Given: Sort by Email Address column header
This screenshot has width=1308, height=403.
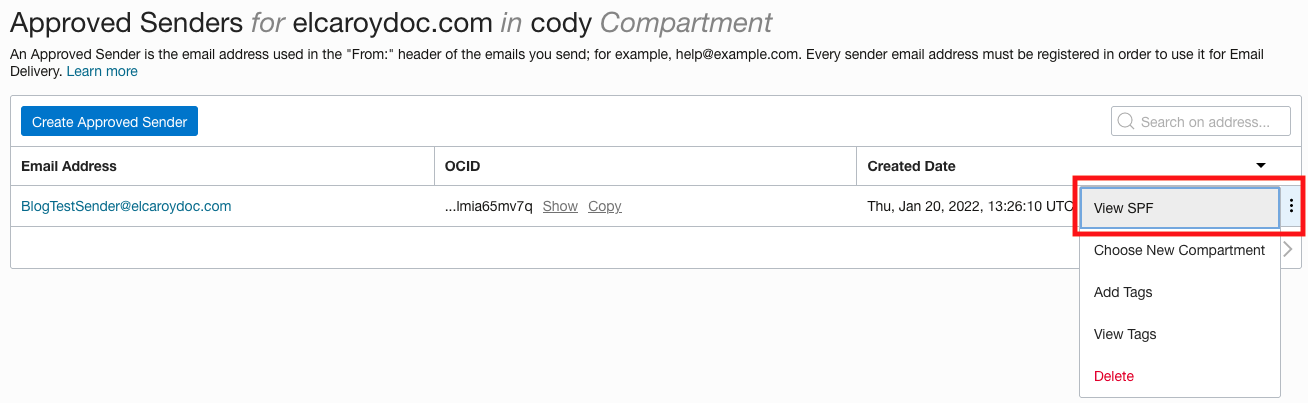Looking at the screenshot, I should tap(69, 166).
